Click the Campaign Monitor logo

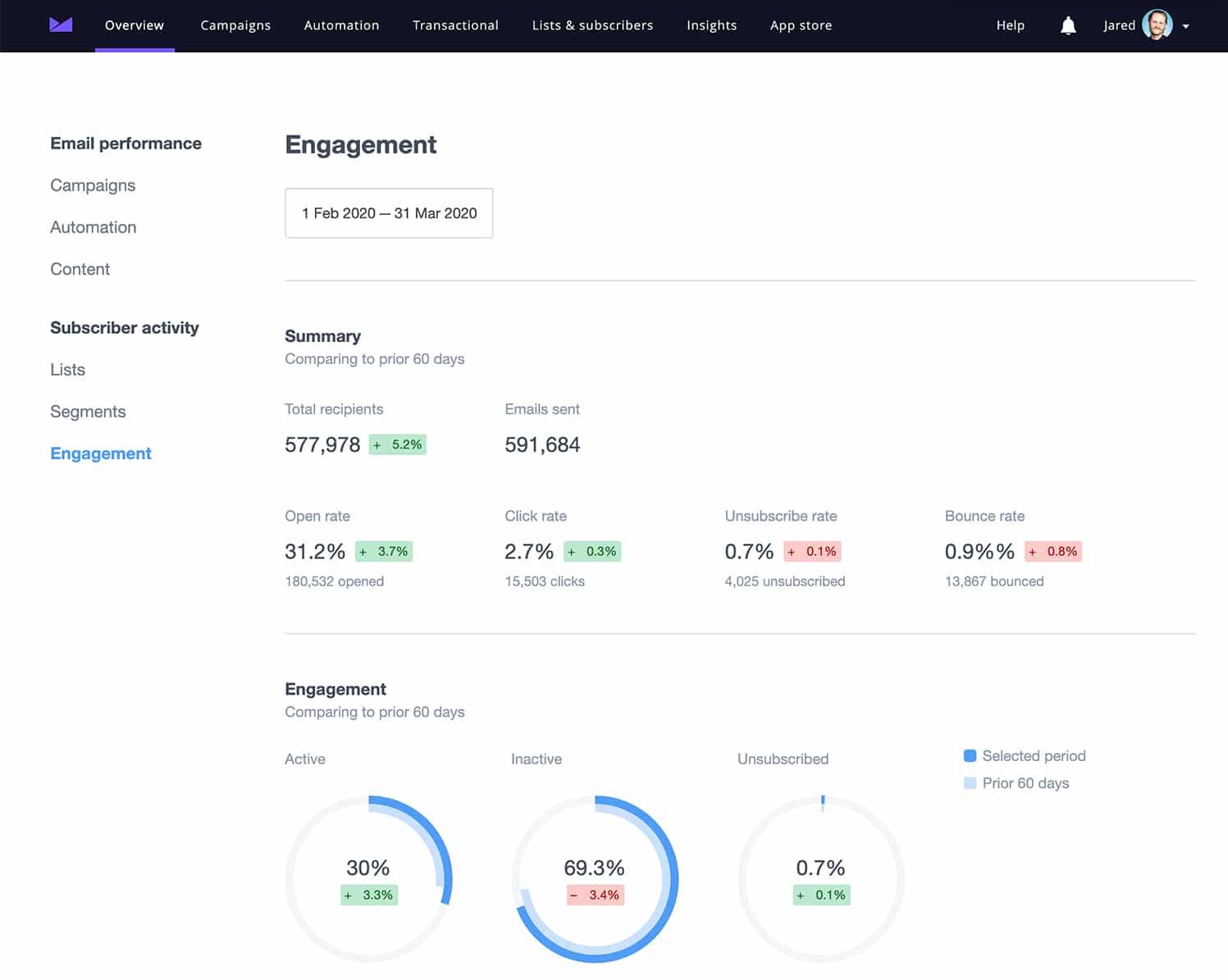pos(62,25)
